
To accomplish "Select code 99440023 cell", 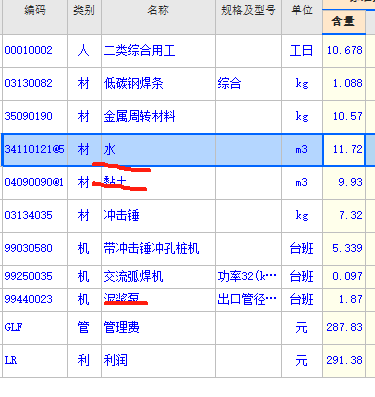I will pos(35,299).
